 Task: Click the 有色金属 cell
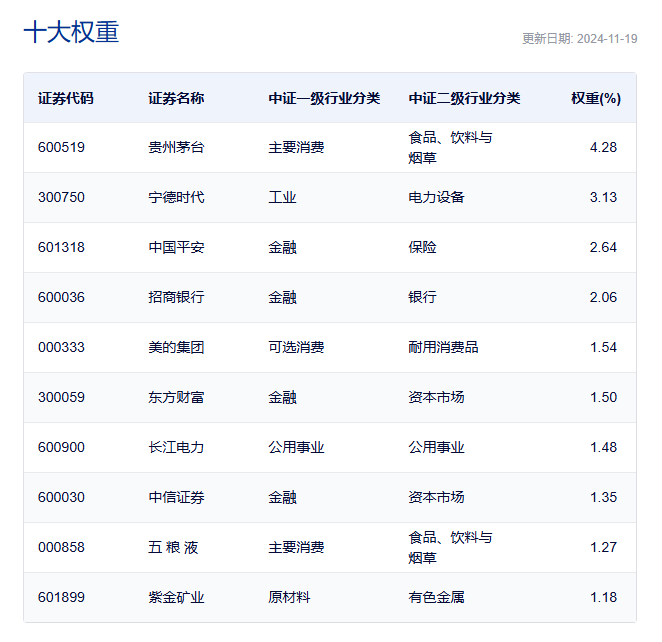436,597
